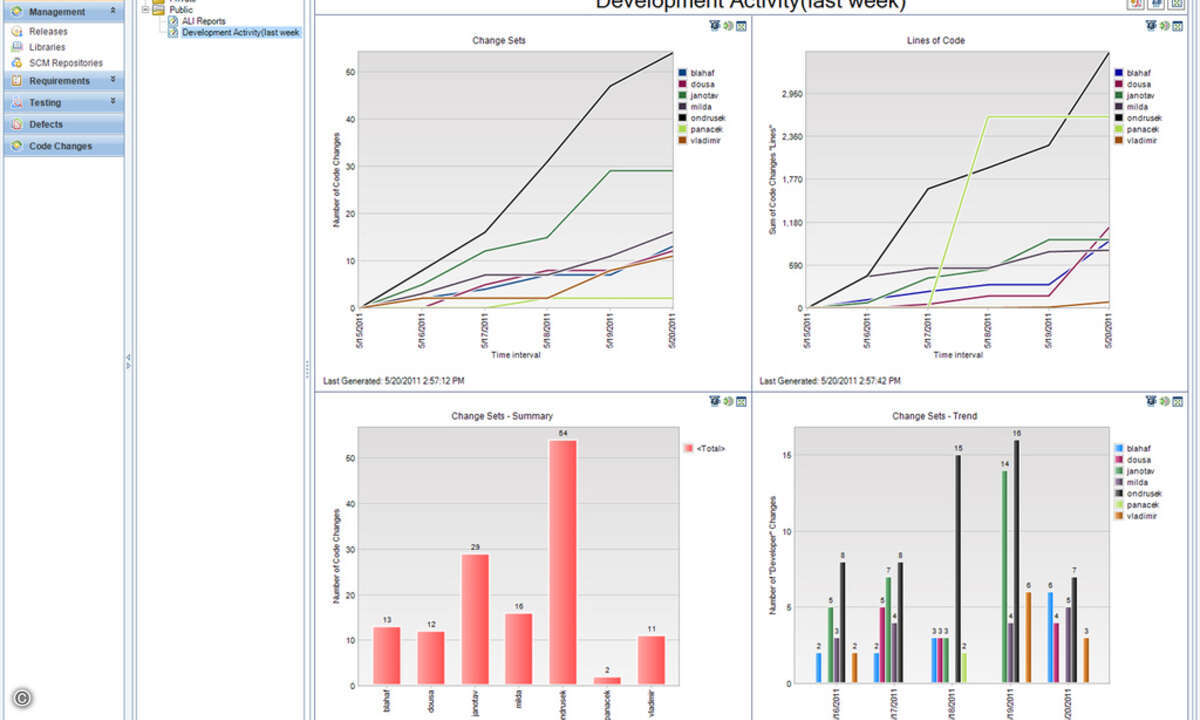This screenshot has height=720, width=1200.
Task: Maximize the Change Sets - Summary panel
Action: coord(742,401)
